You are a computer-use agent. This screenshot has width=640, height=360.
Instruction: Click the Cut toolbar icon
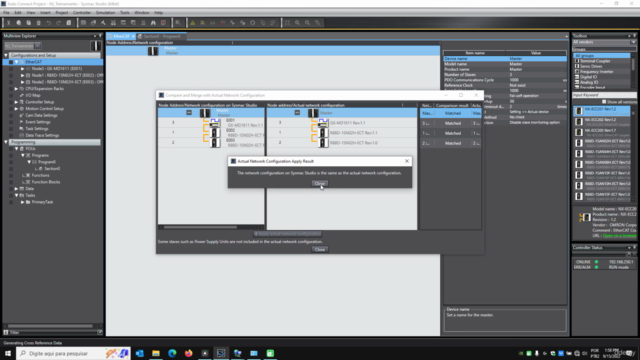point(9,23)
